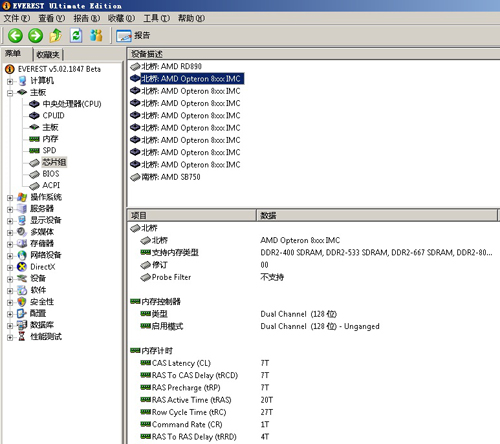Expand the DirectX tree node
Image resolution: width=500 pixels, height=444 pixels.
(10, 267)
